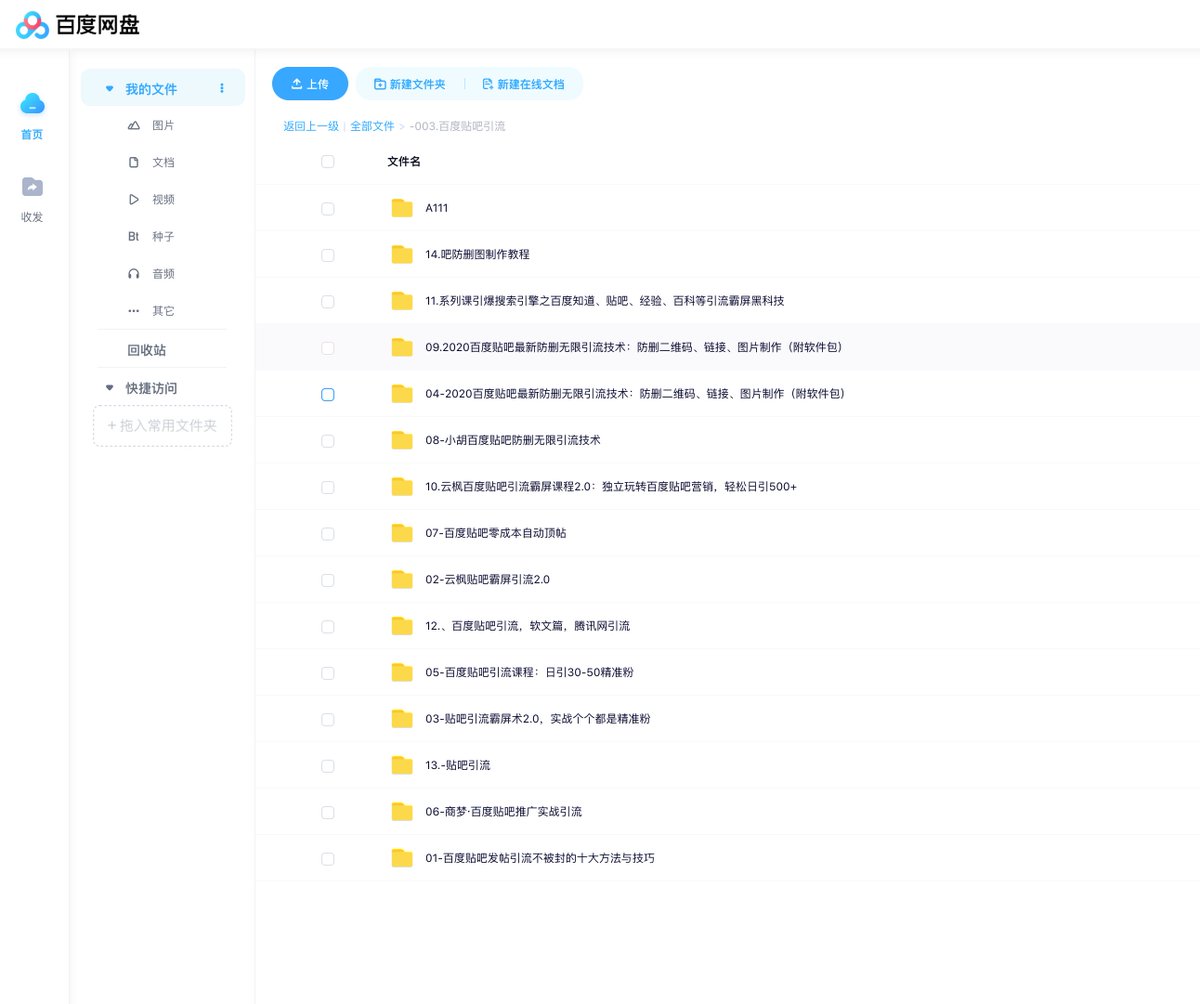Click the folder icon for A111
This screenshot has height=1004, width=1200.
coord(402,208)
